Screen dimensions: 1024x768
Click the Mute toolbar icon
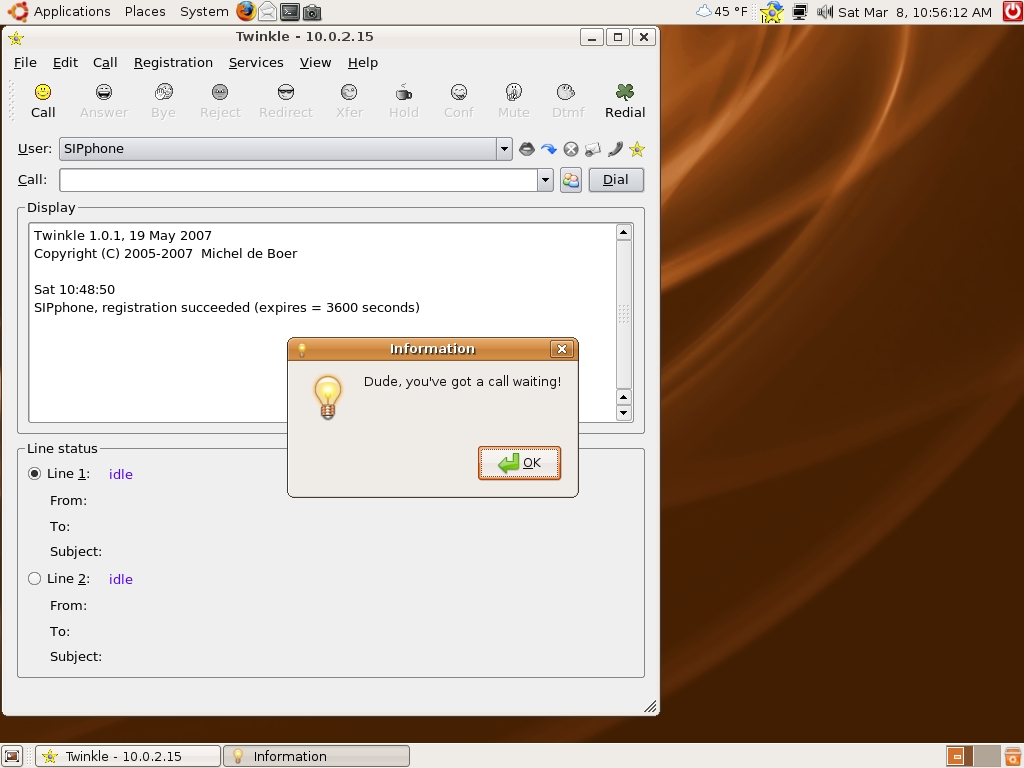coord(514,92)
